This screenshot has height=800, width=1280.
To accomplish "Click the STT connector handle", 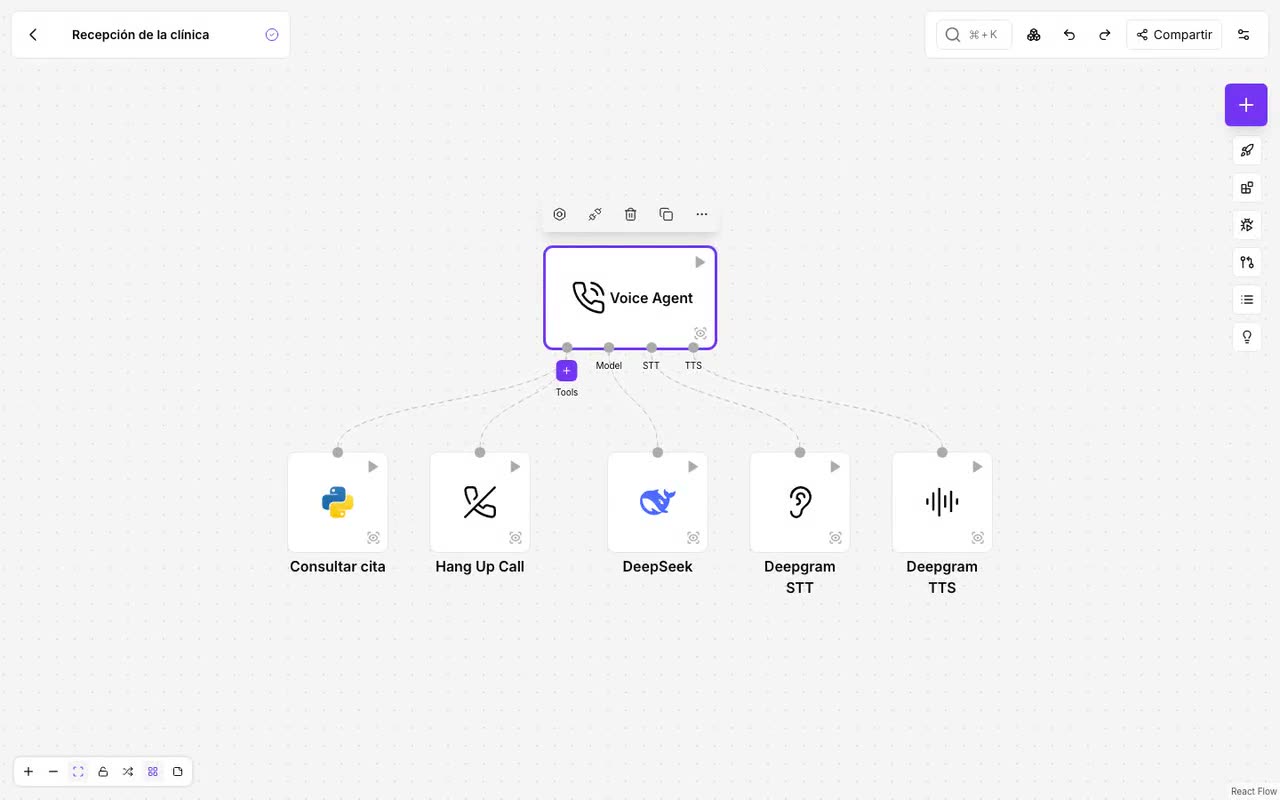I will pos(651,348).
